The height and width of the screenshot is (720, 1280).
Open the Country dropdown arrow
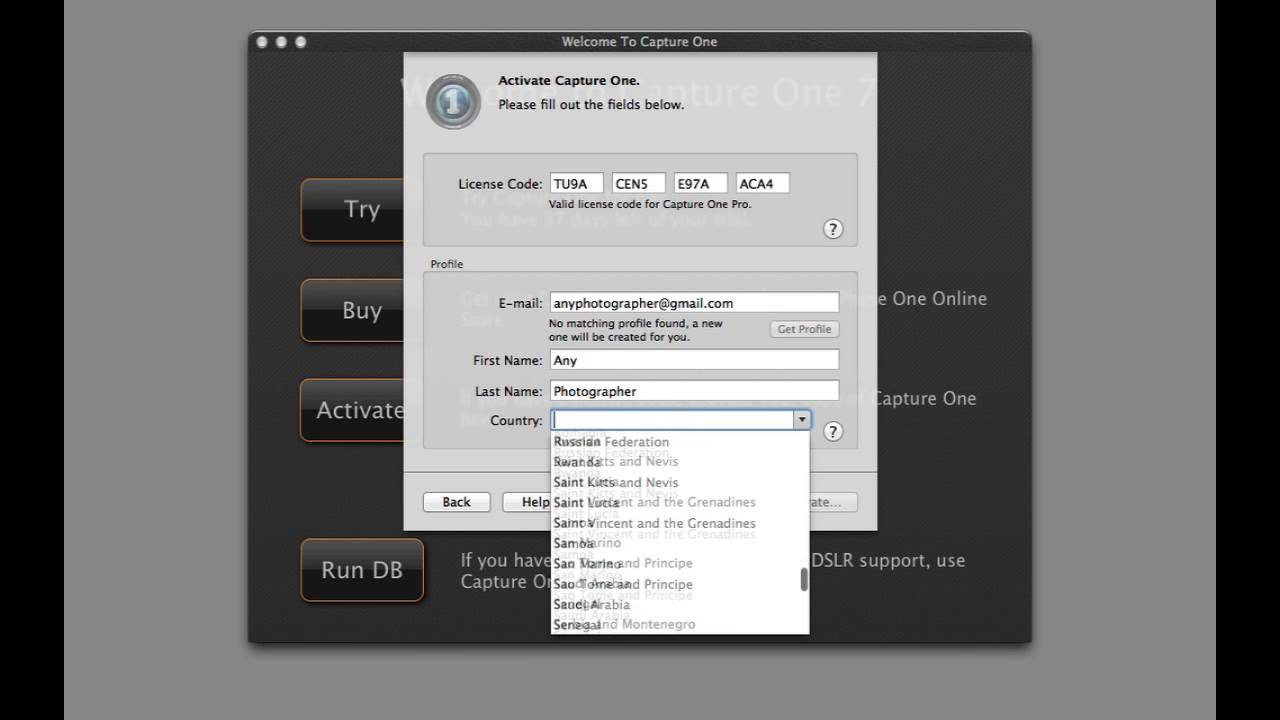click(x=801, y=421)
